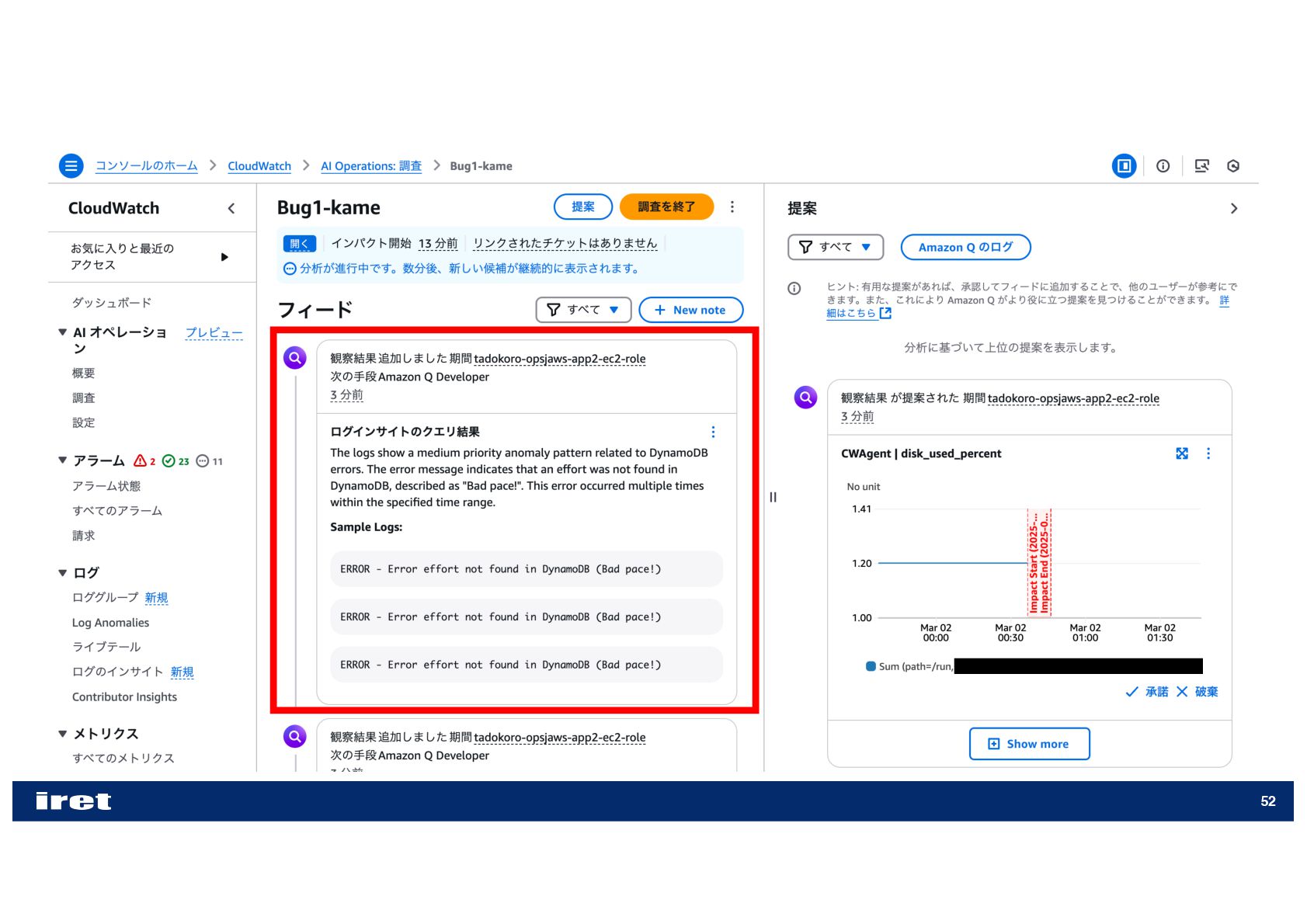The image size is (1307, 924).
Task: Open ライブテール in sidebar
Action: pyautogui.click(x=106, y=647)
